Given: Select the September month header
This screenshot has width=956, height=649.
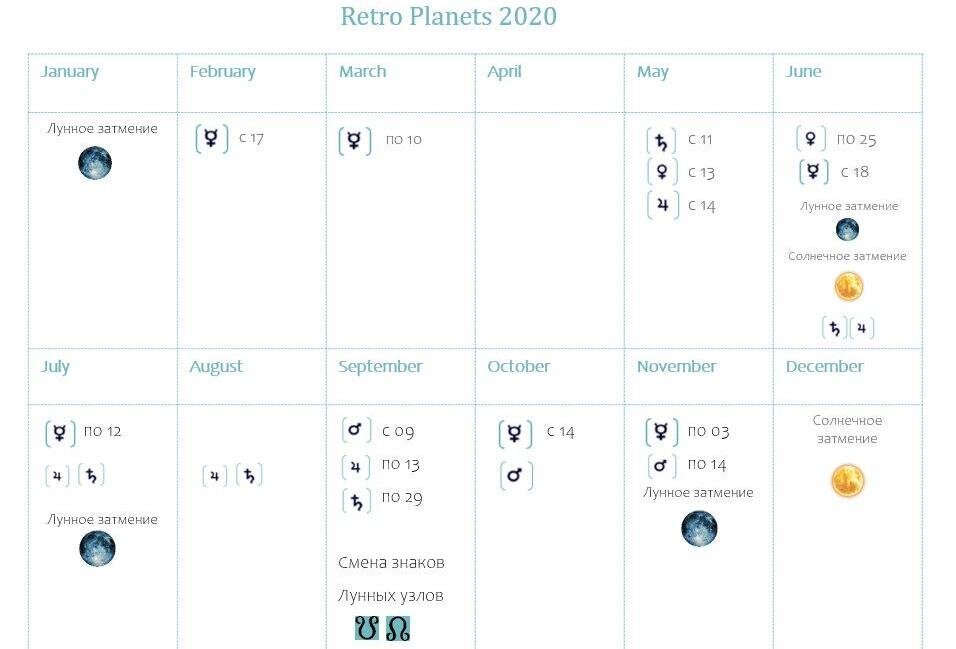Looking at the screenshot, I should click(x=380, y=367).
